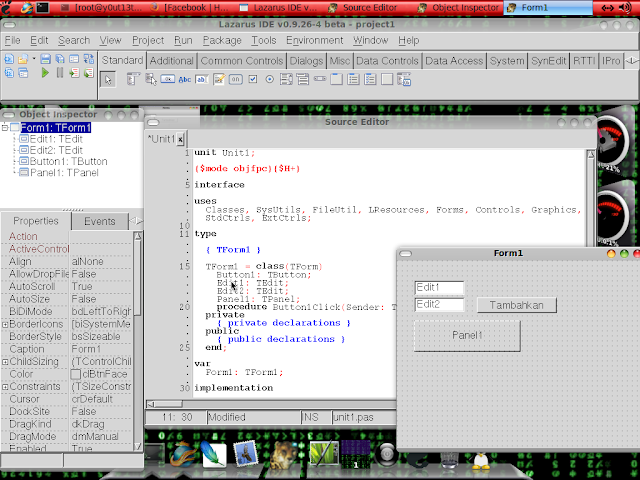This screenshot has width=640, height=480.
Task: Select the TPanel component icon
Action: (x=387, y=79)
